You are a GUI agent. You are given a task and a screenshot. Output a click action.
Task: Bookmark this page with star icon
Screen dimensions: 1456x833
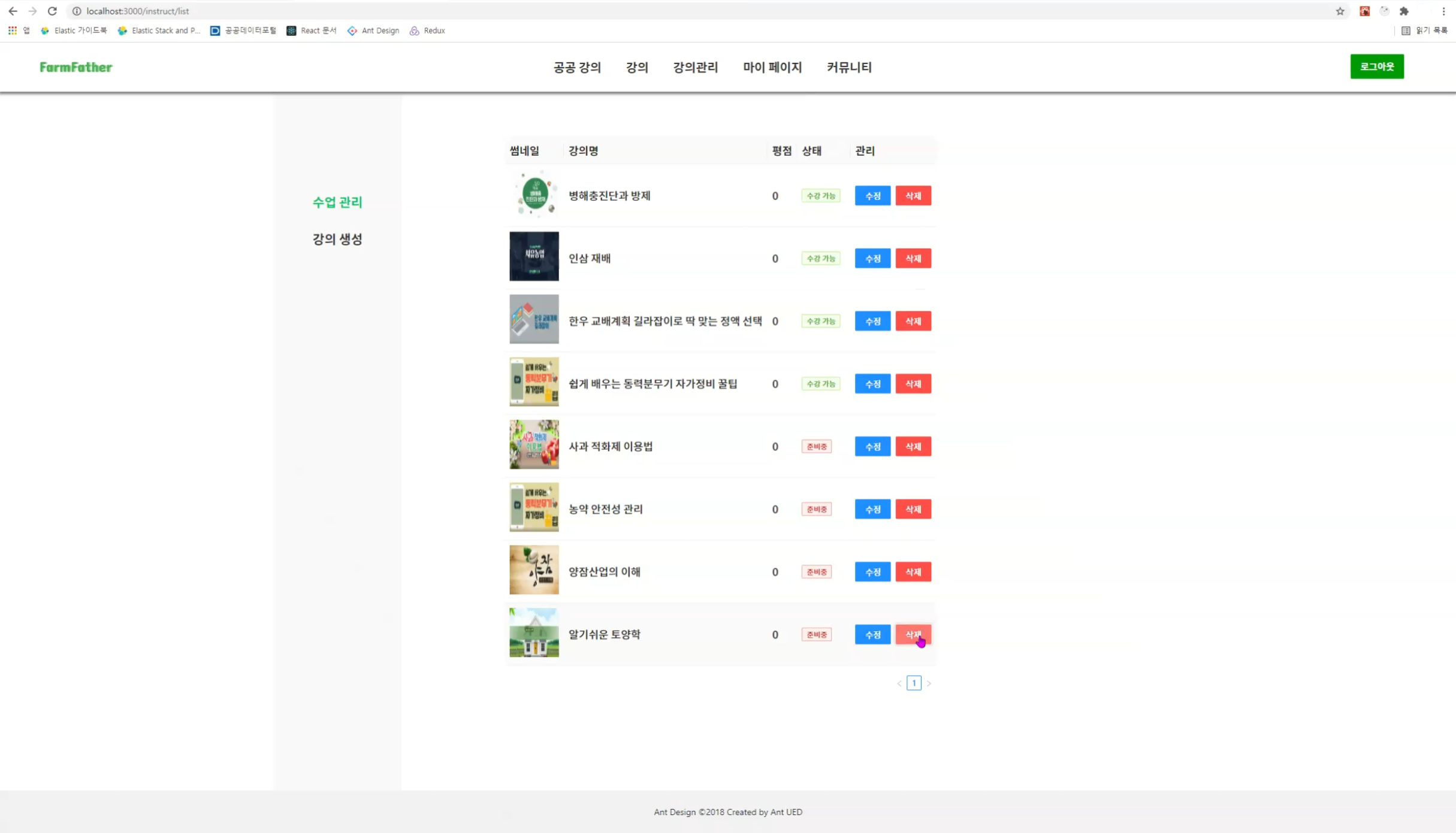(1340, 11)
